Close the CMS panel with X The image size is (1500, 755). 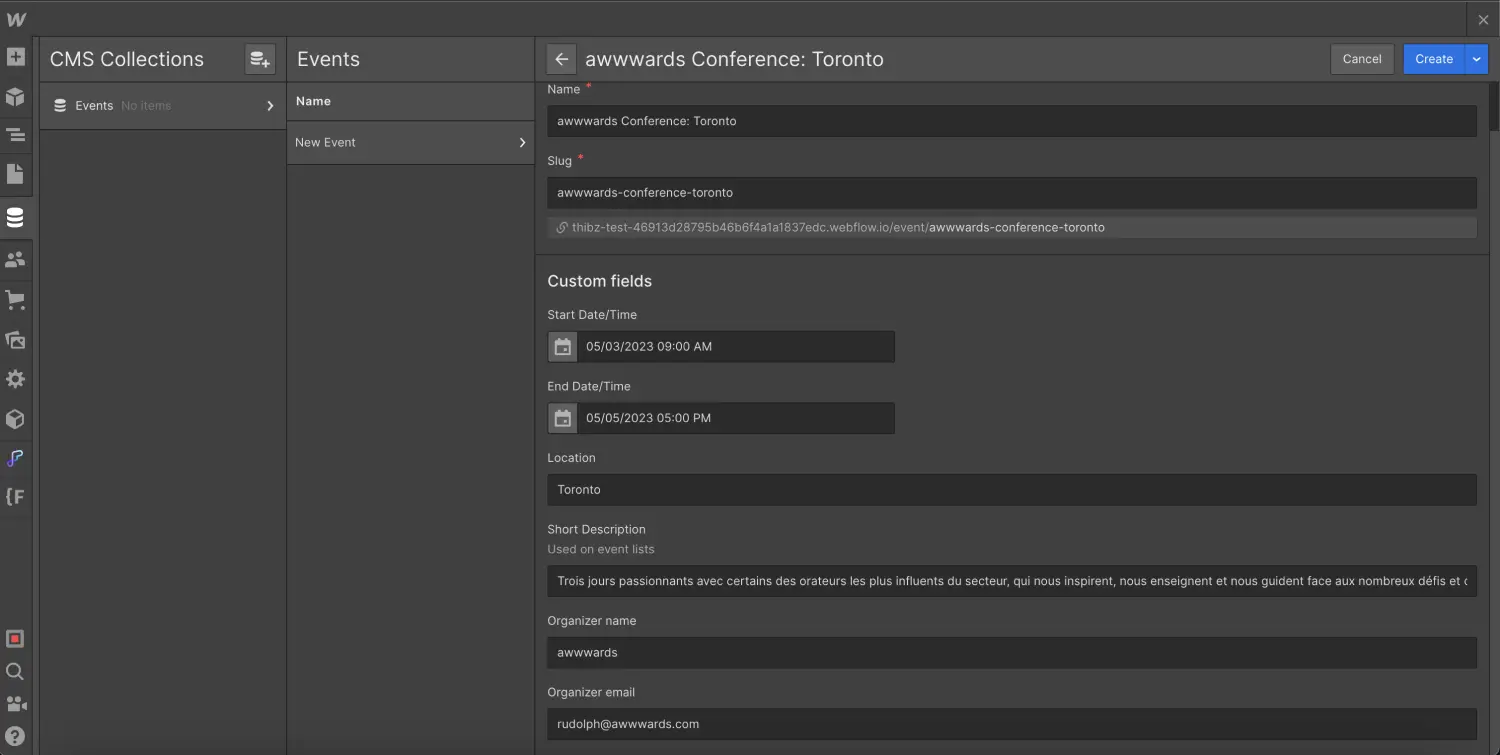[x=1483, y=19]
